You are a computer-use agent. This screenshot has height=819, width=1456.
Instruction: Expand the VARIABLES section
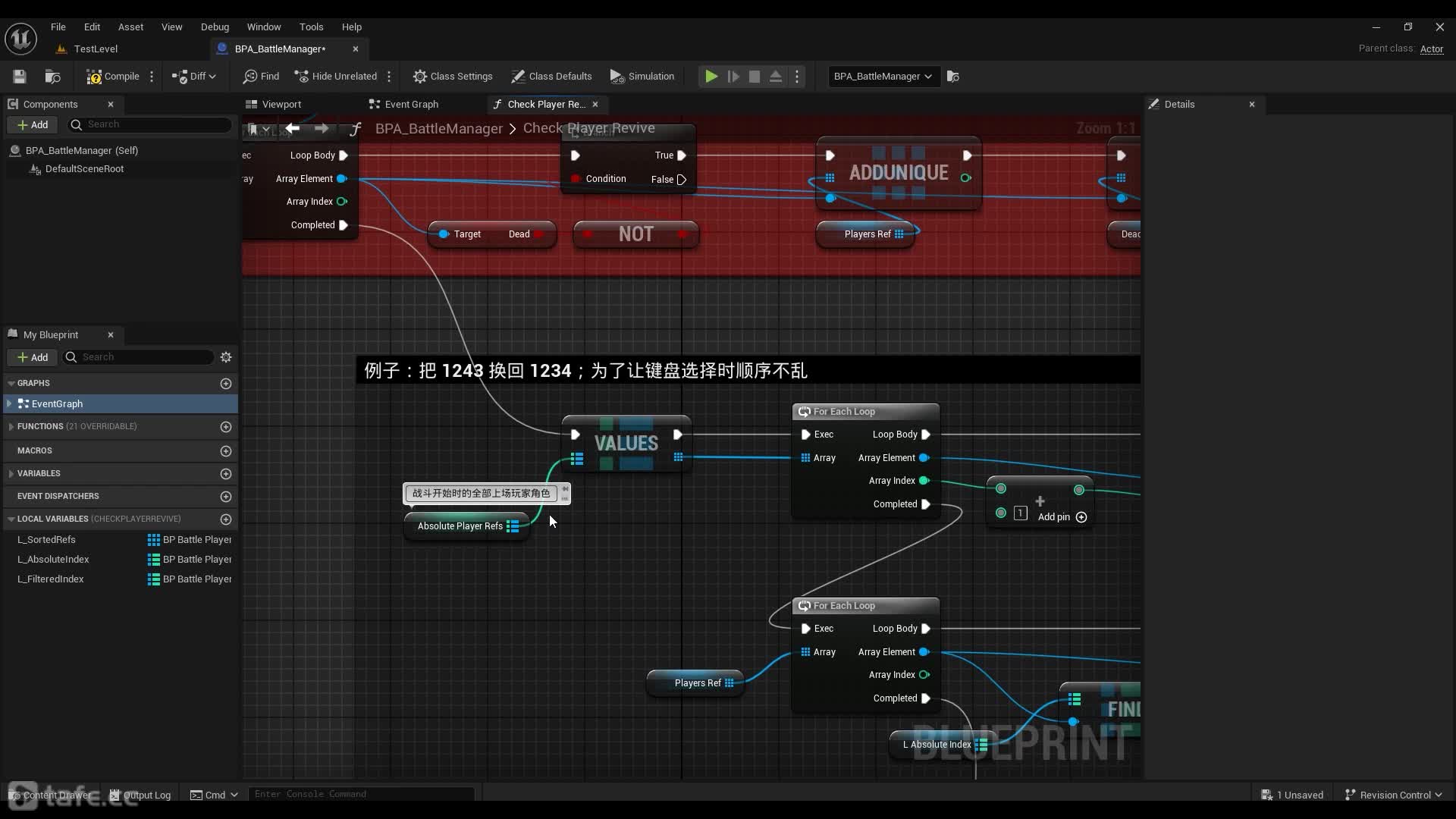[x=11, y=473]
